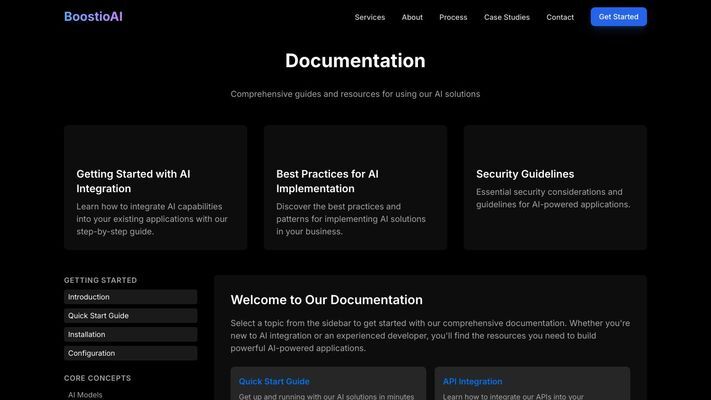Screen dimensions: 711x400
Task: Open the Contact nav link
Action: click(560, 17)
